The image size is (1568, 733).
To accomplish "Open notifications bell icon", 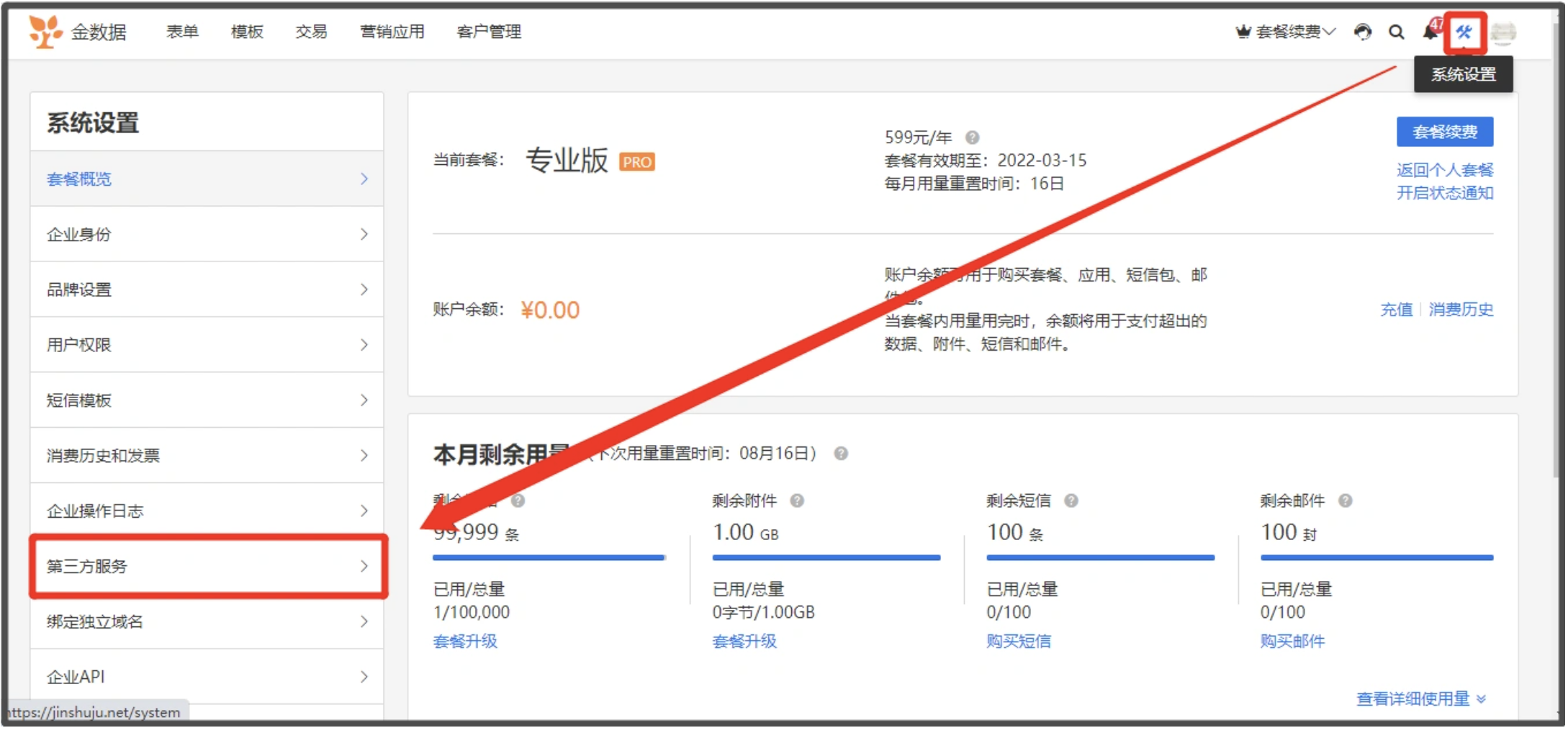I will click(x=1430, y=32).
